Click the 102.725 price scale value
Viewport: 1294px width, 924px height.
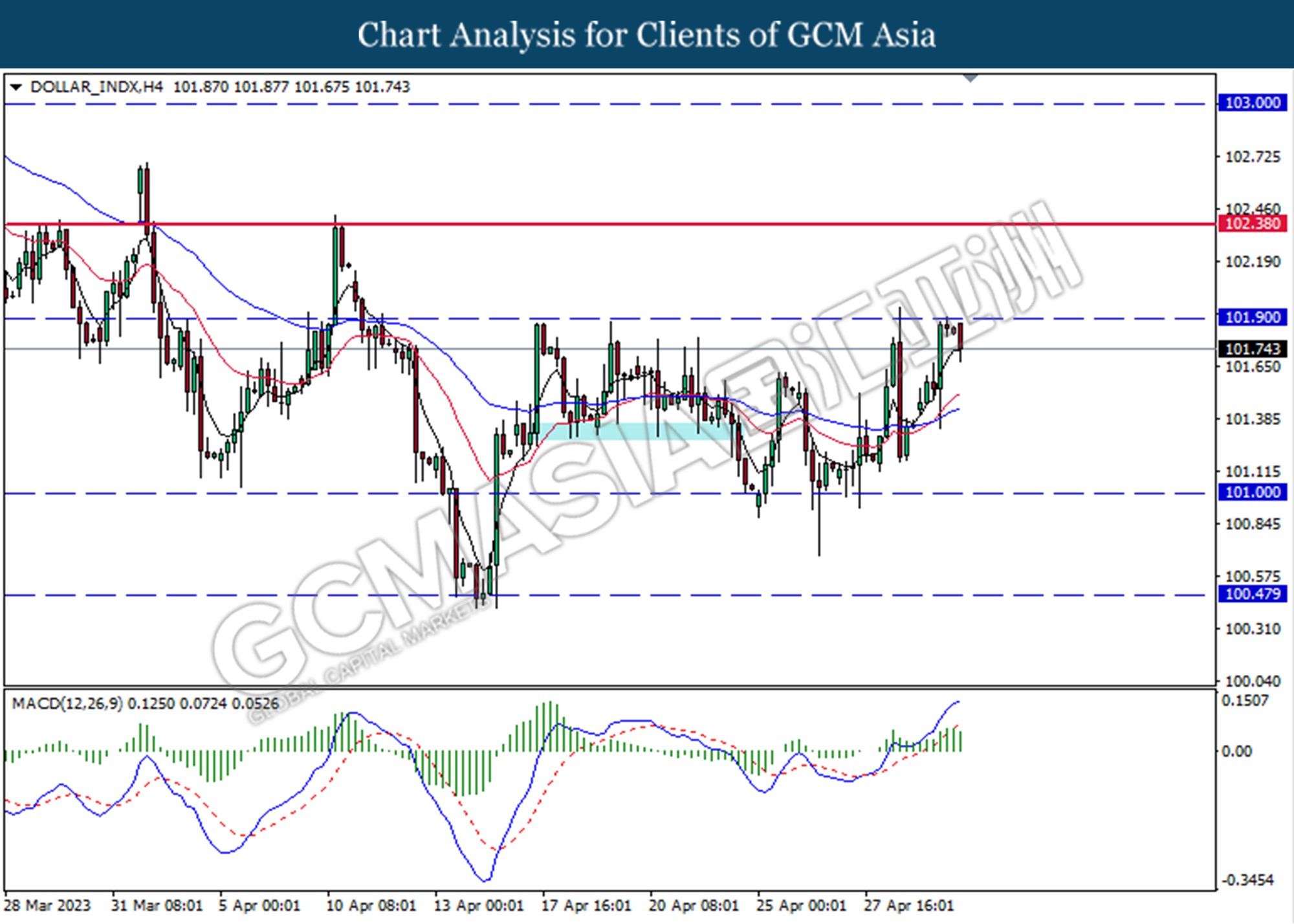pos(1253,157)
